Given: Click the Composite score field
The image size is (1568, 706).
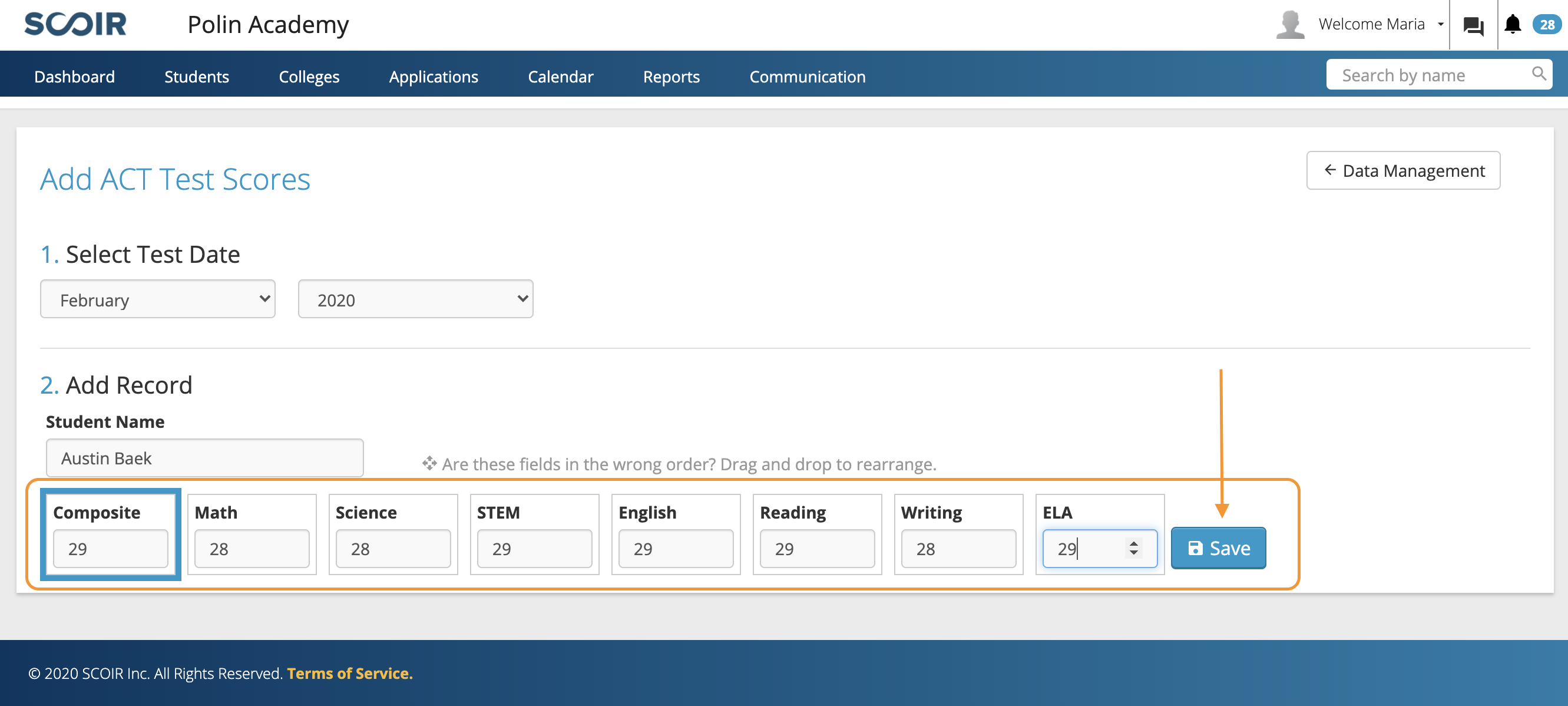Looking at the screenshot, I should [x=110, y=548].
